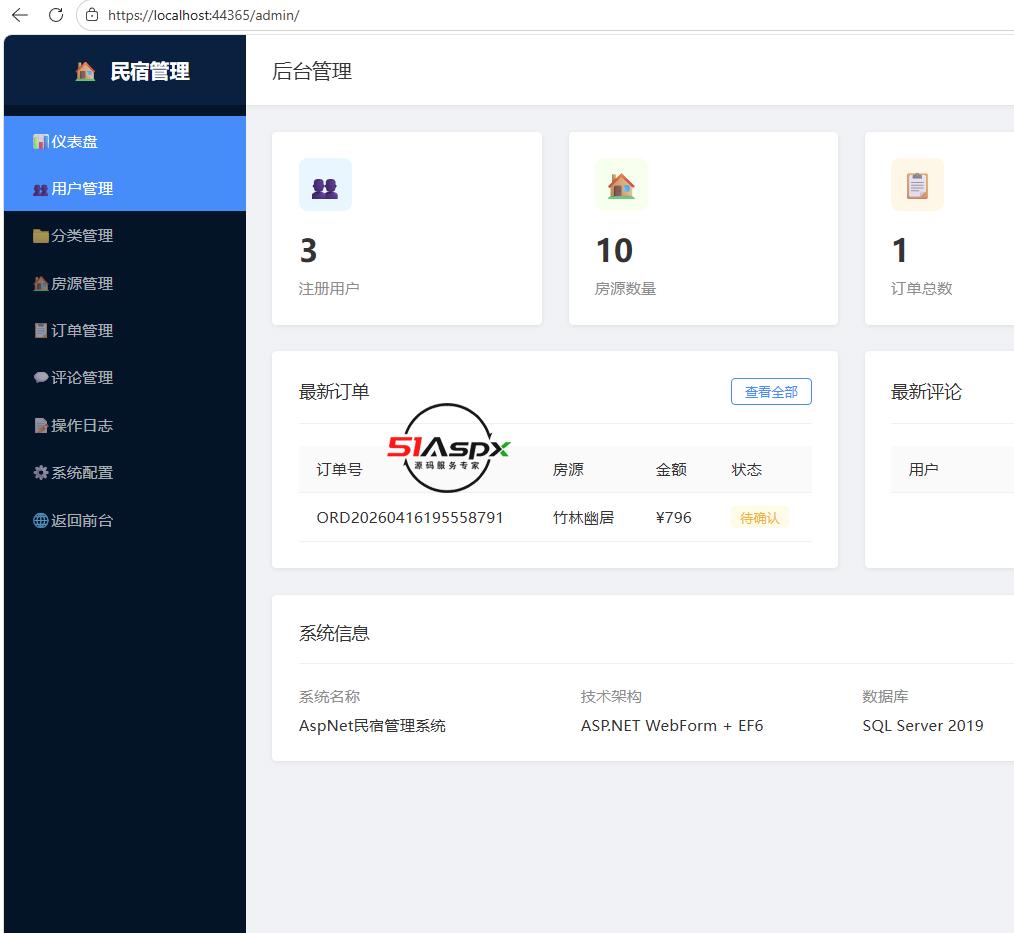Click the clipboard icon on the 订单总数 card

click(918, 186)
